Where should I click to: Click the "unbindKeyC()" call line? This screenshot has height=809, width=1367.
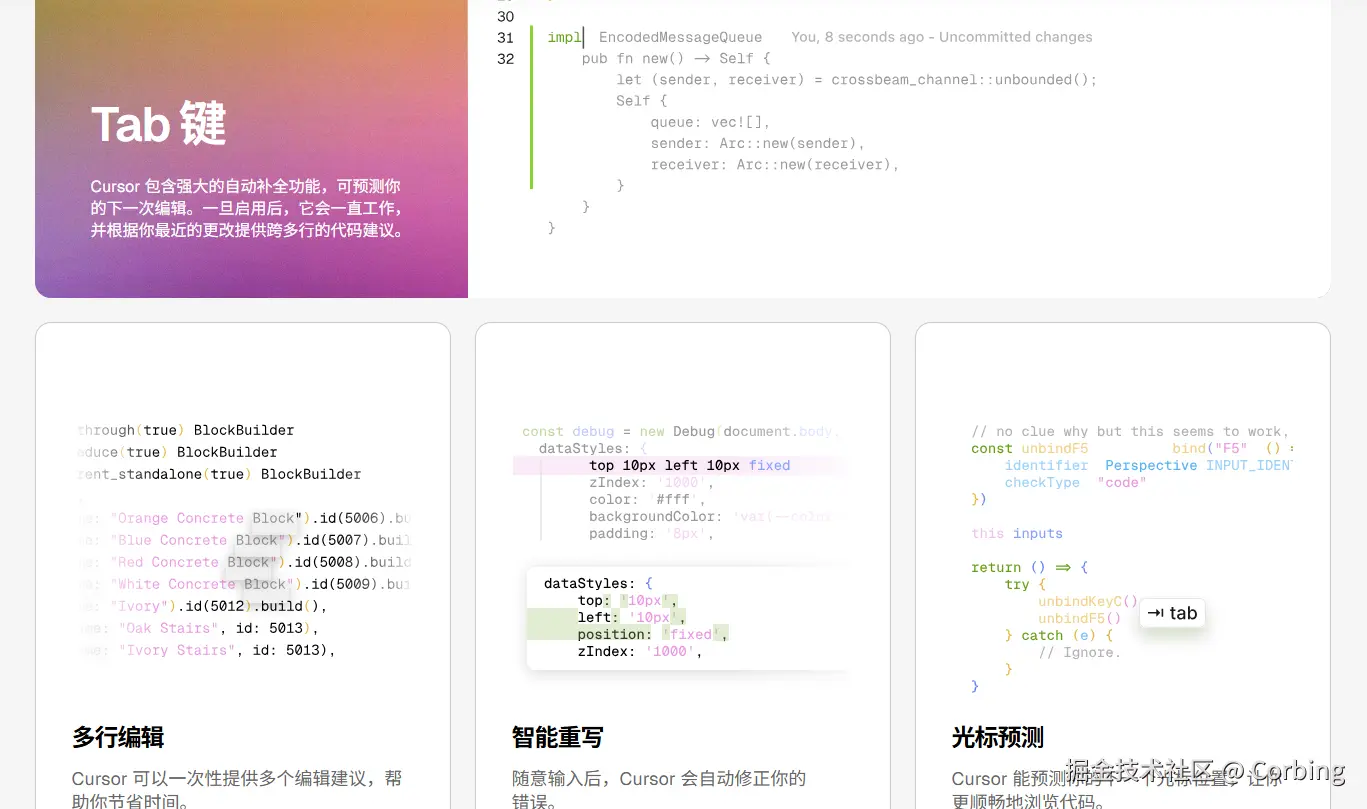tap(1088, 601)
